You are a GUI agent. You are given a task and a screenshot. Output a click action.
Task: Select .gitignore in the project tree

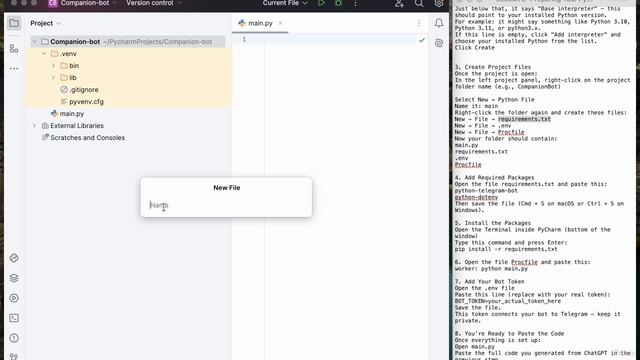tap(84, 90)
